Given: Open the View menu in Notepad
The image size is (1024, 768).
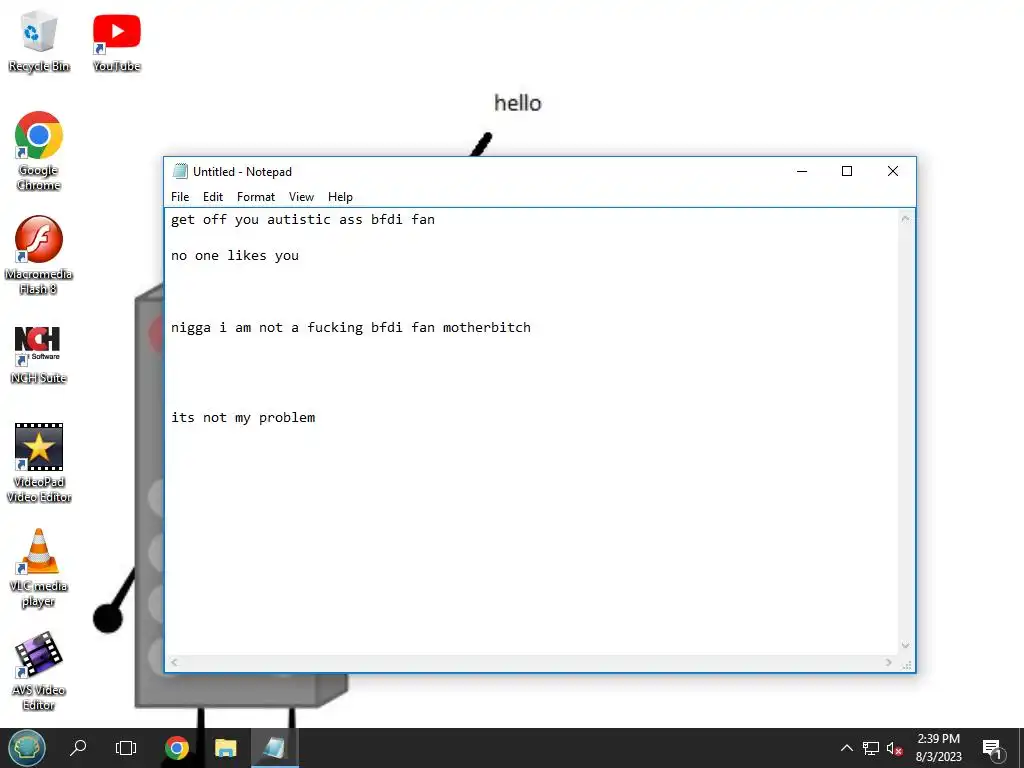Looking at the screenshot, I should (x=301, y=197).
